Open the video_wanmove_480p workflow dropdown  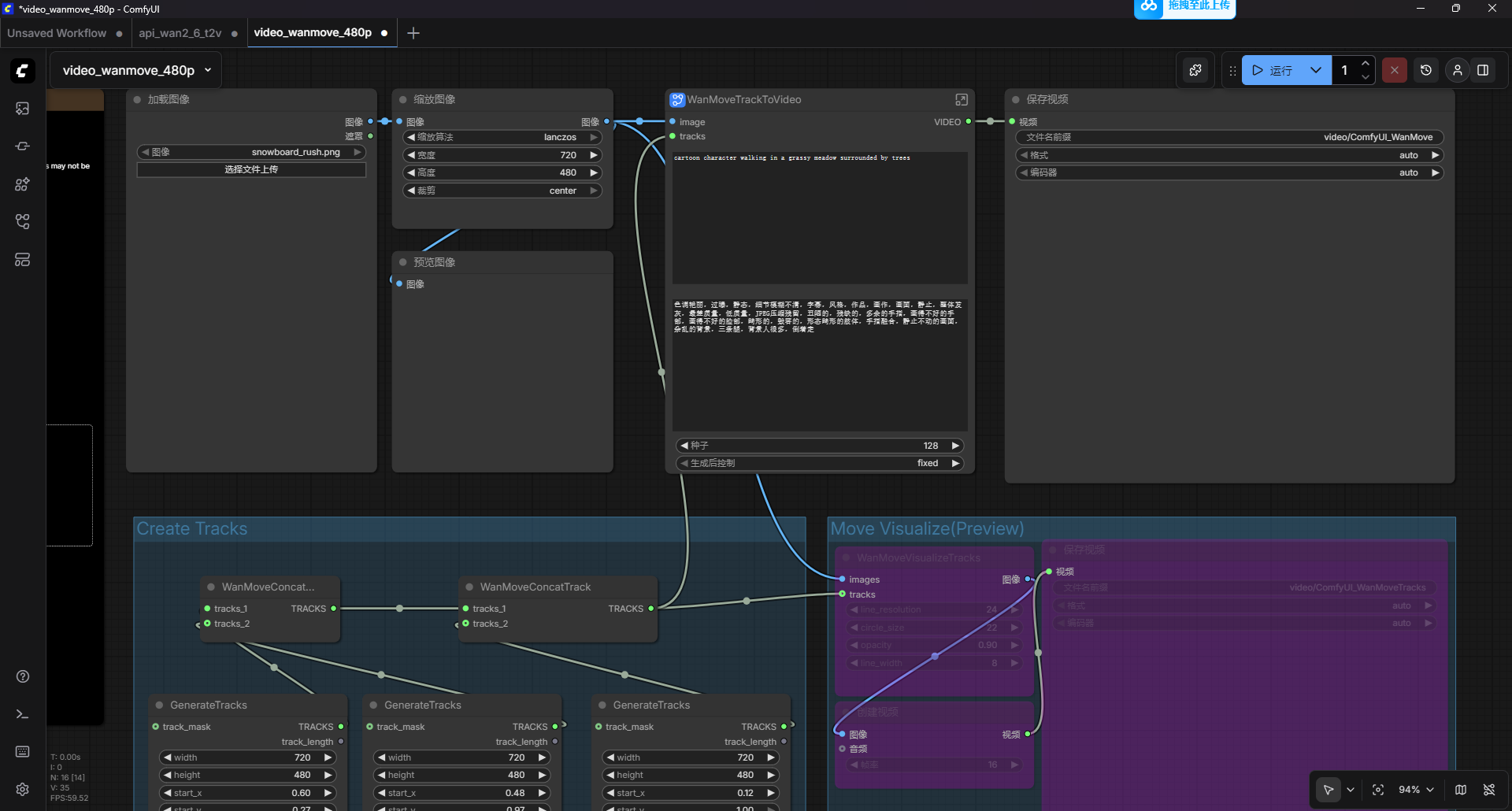pos(208,70)
